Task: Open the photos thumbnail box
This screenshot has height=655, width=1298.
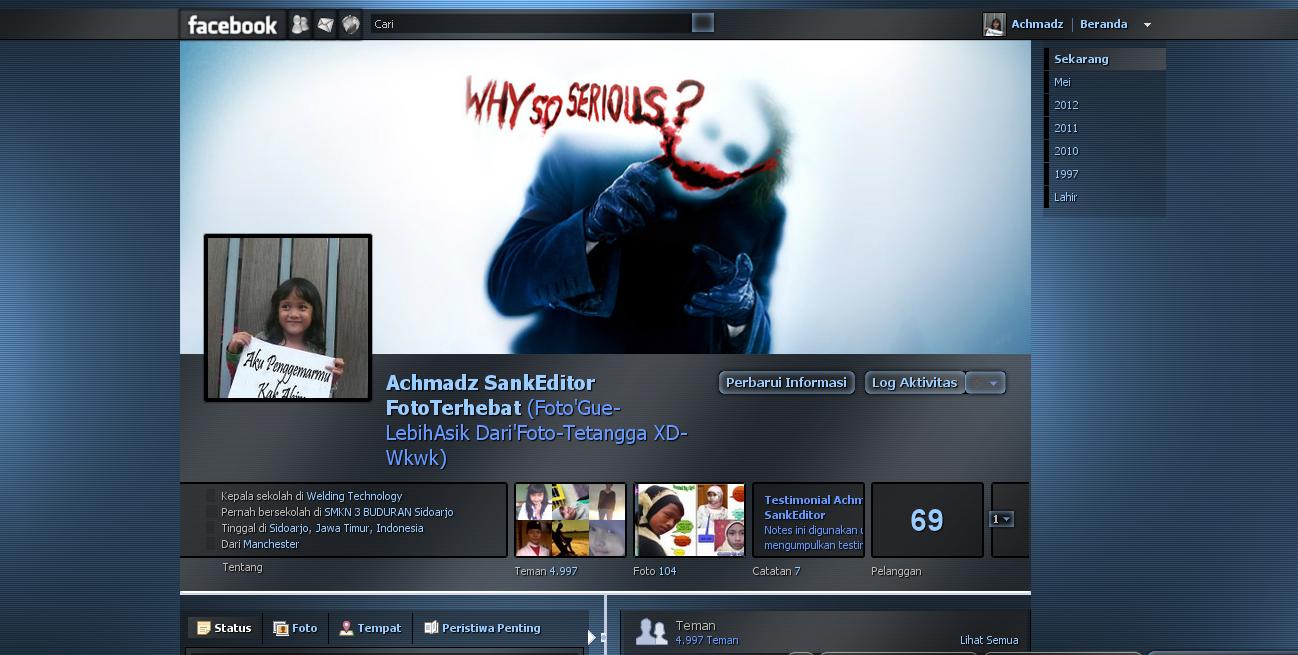Action: [x=689, y=520]
